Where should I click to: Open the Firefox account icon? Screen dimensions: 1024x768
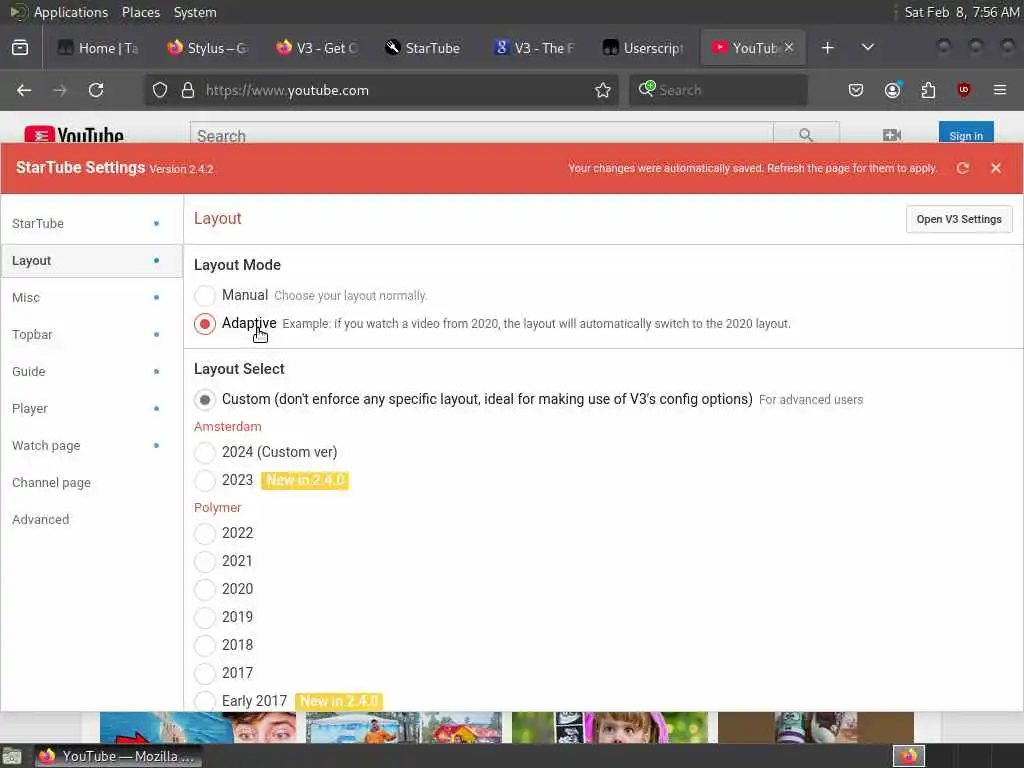coord(892,90)
